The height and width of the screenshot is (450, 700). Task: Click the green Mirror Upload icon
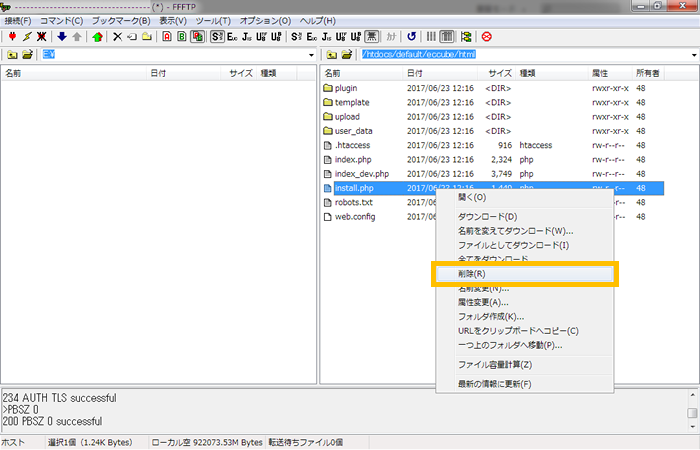(x=97, y=37)
